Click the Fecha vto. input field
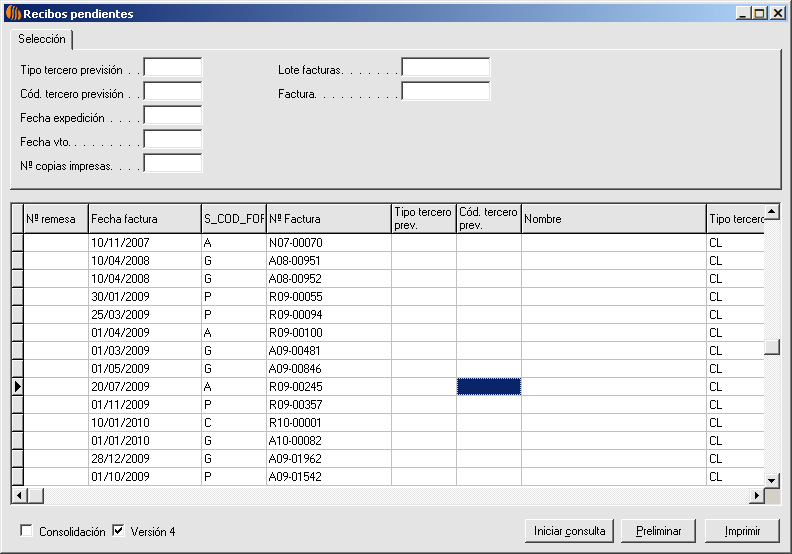The image size is (792, 554). 173,140
